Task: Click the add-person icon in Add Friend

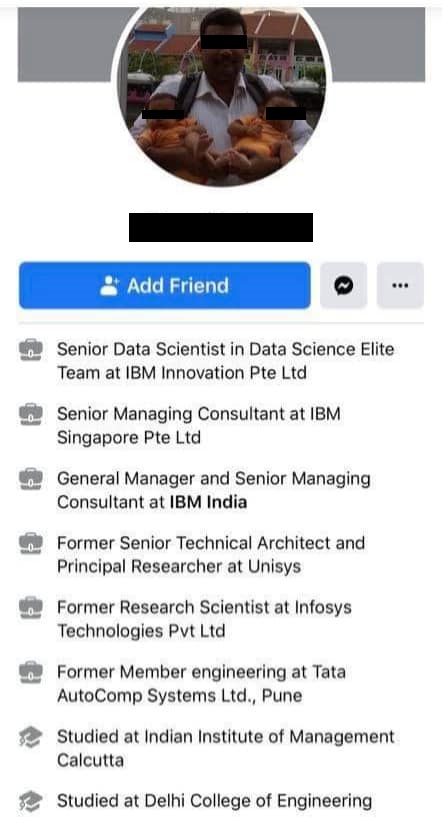Action: click(x=109, y=286)
